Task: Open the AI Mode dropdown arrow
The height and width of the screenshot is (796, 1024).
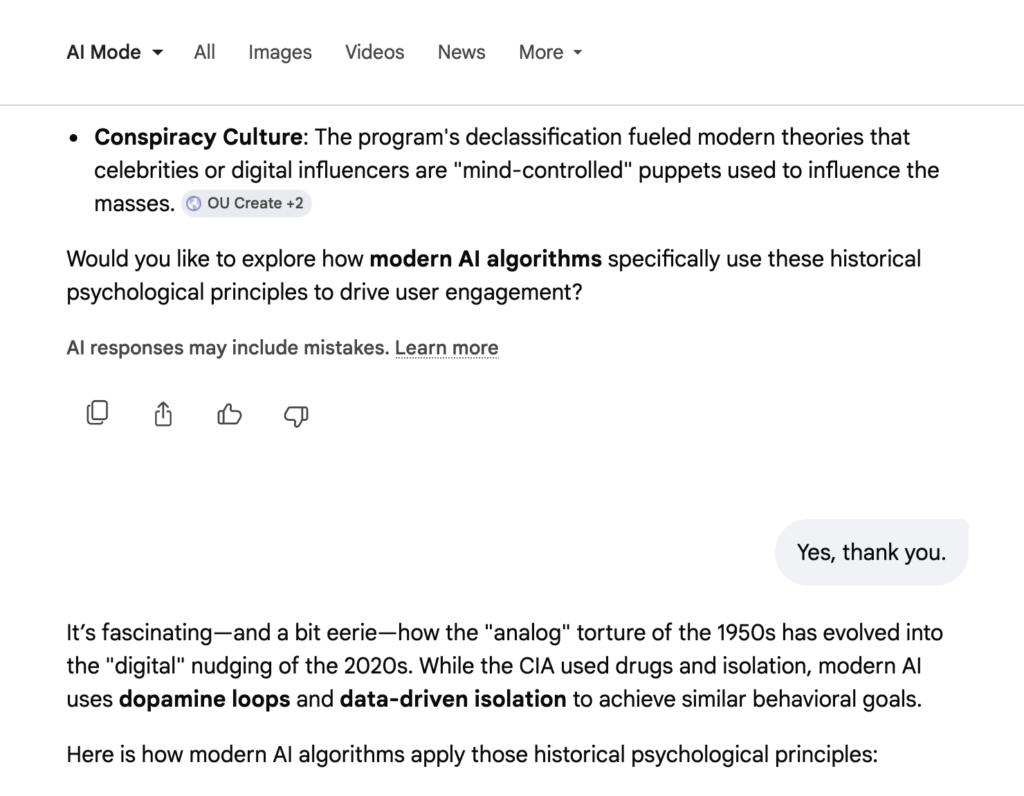Action: click(x=157, y=53)
